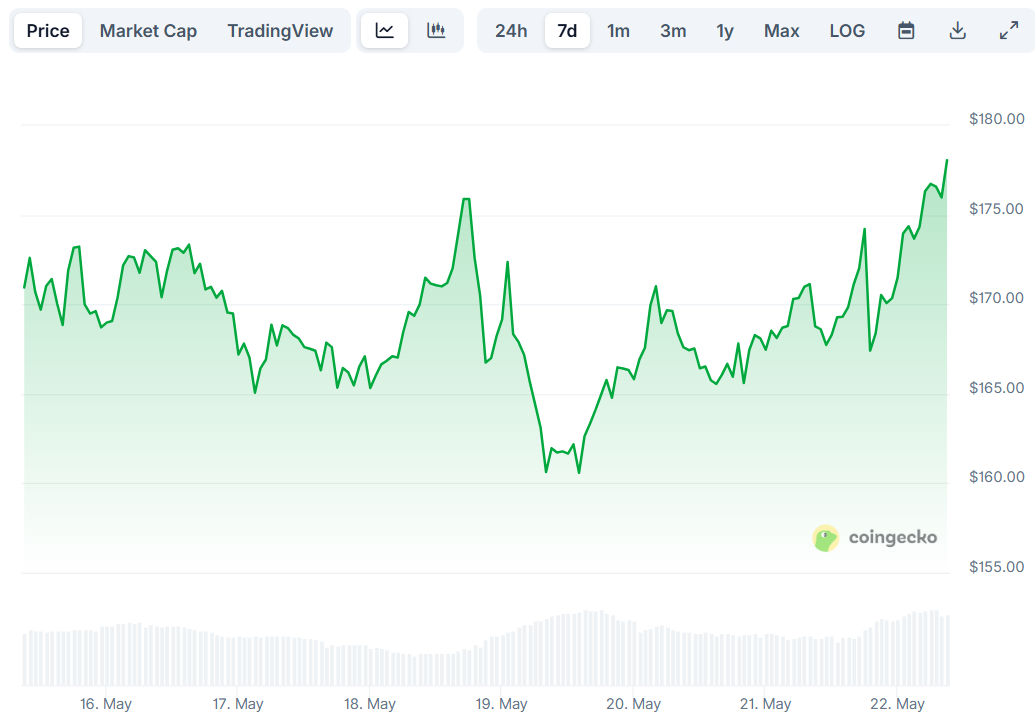Screen dimensions: 1035x717
Task: Click the 18. May date label
Action: pyautogui.click(x=370, y=704)
